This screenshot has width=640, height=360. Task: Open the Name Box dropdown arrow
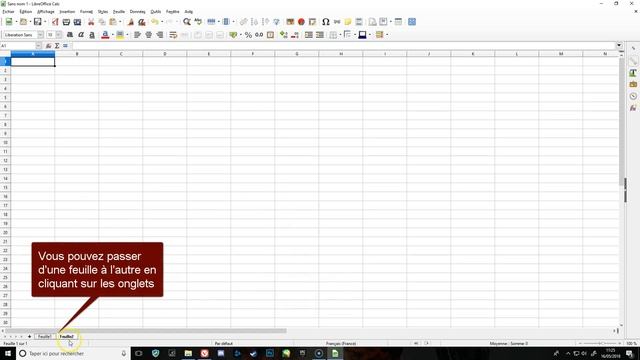38,46
